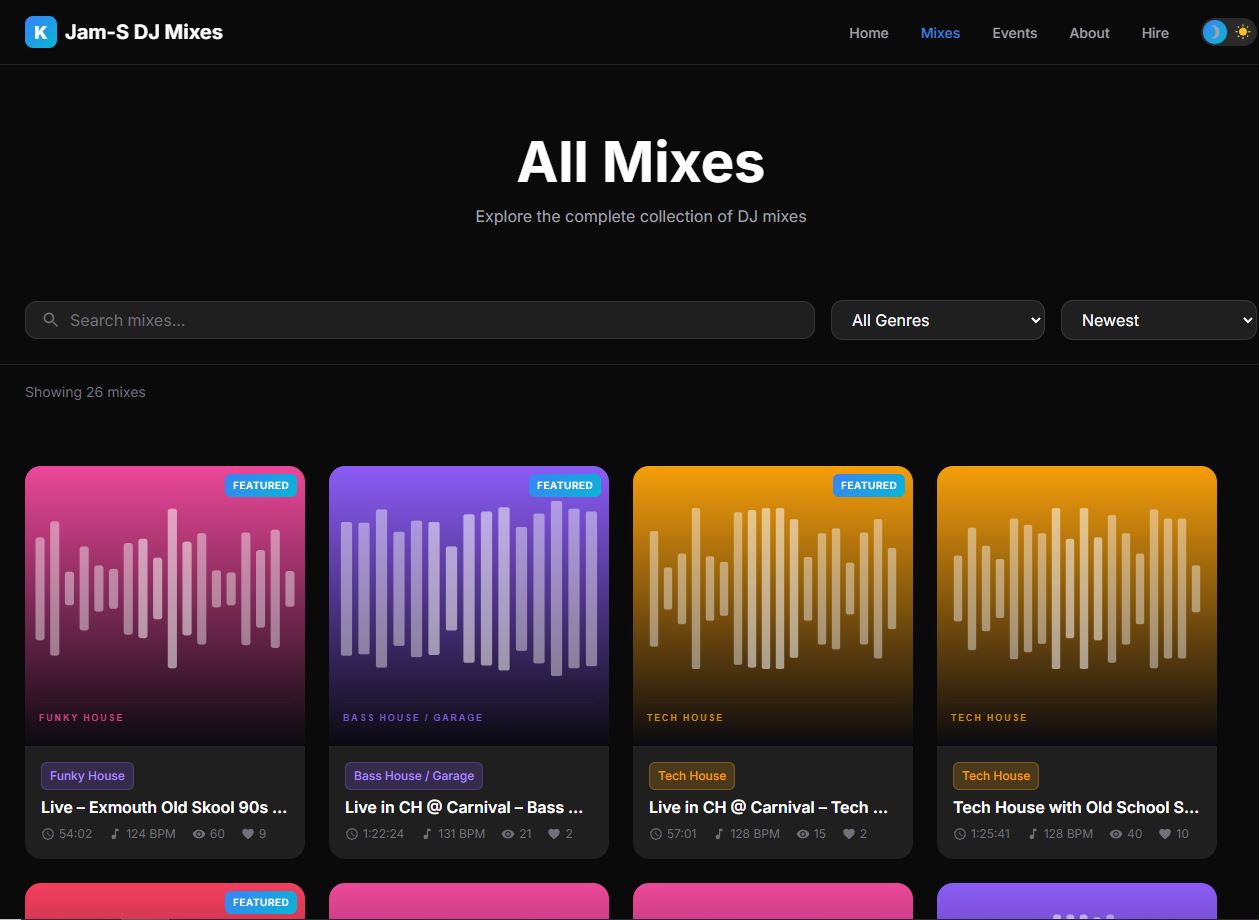1259x920 pixels.
Task: Toggle the dark/light theme switch
Action: tap(1228, 32)
